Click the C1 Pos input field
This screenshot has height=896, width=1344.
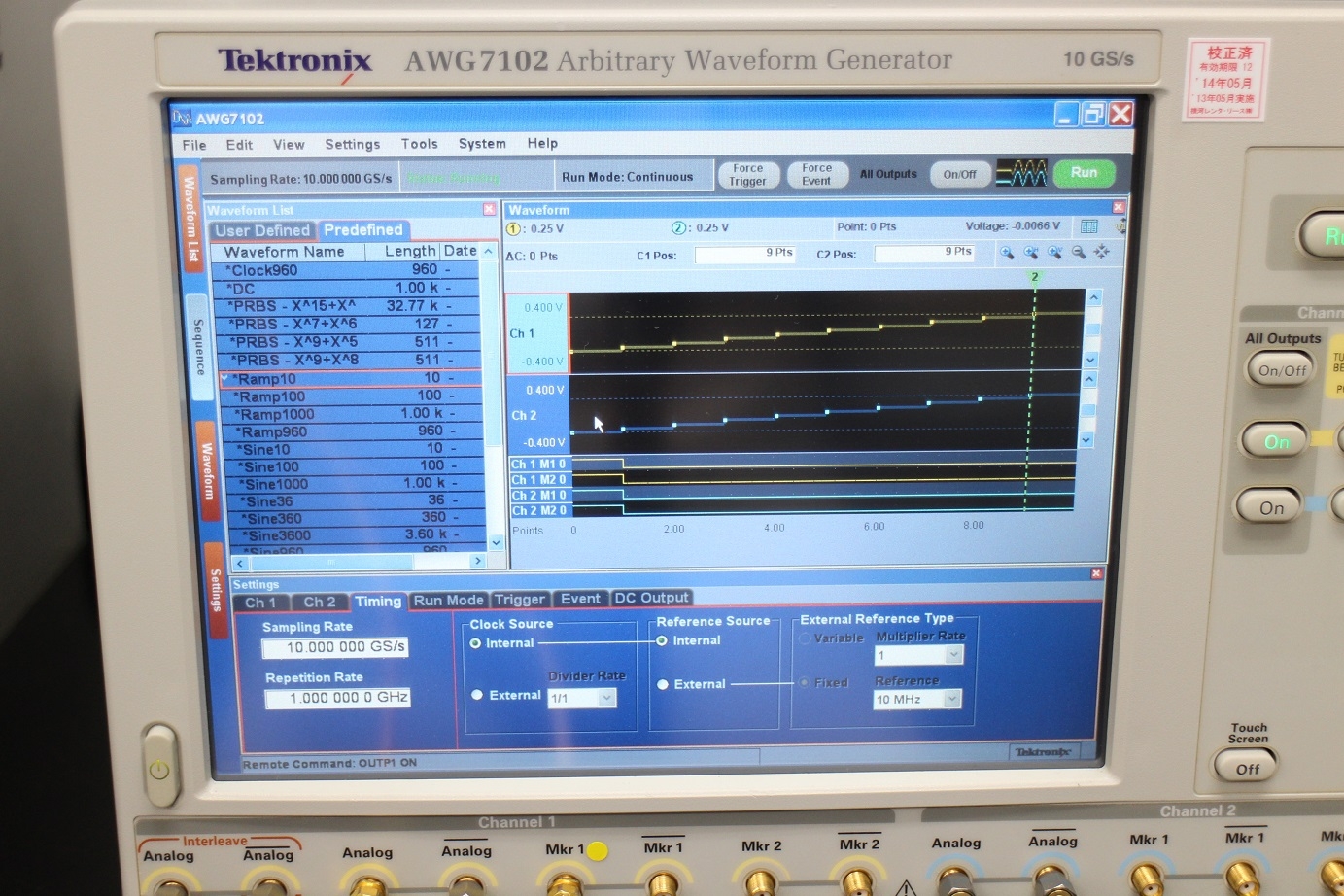745,254
